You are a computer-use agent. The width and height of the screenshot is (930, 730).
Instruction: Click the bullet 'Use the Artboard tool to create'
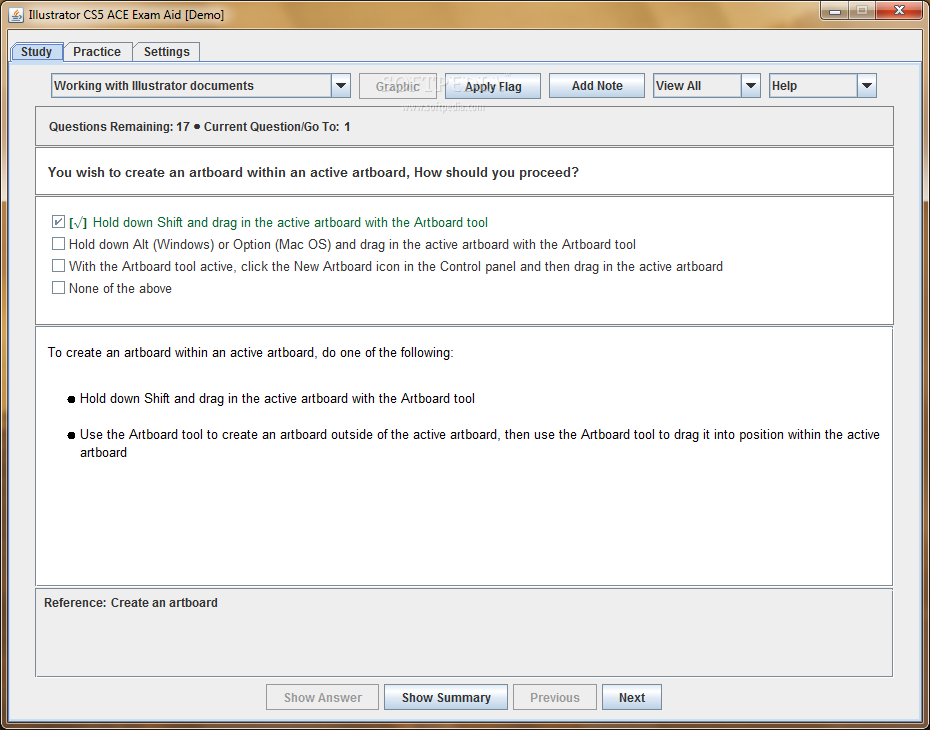479,443
